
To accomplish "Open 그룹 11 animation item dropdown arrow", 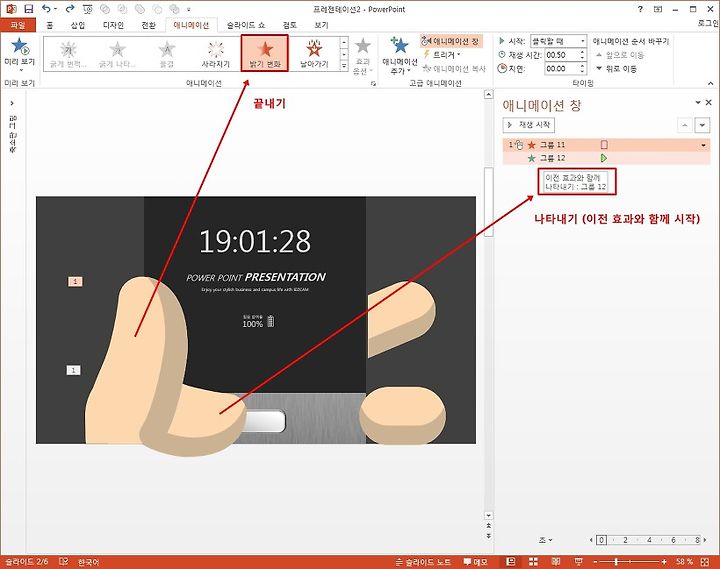I will (x=703, y=145).
